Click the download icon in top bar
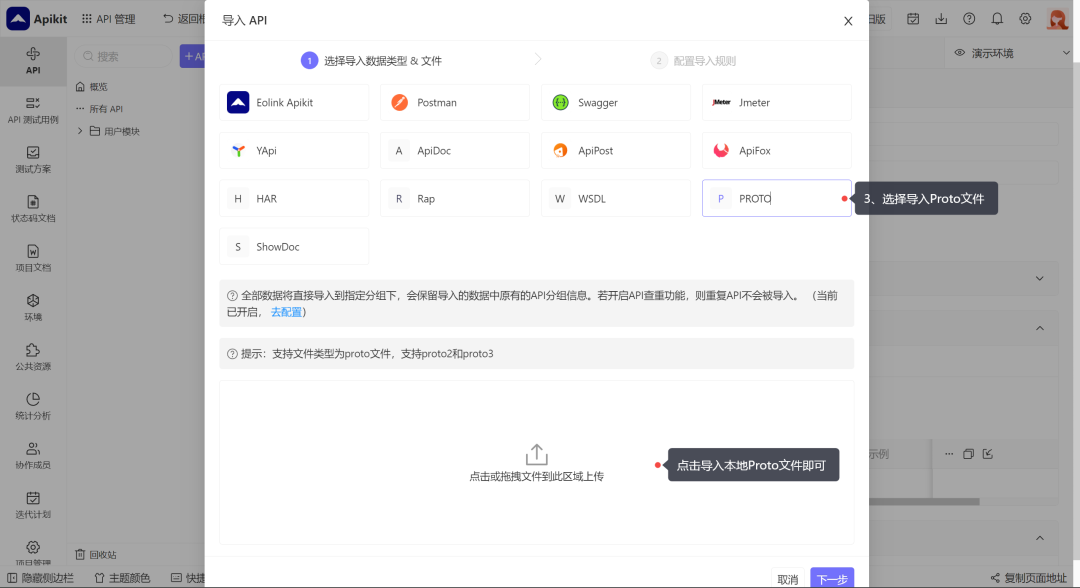The width and height of the screenshot is (1080, 588). pyautogui.click(x=941, y=19)
